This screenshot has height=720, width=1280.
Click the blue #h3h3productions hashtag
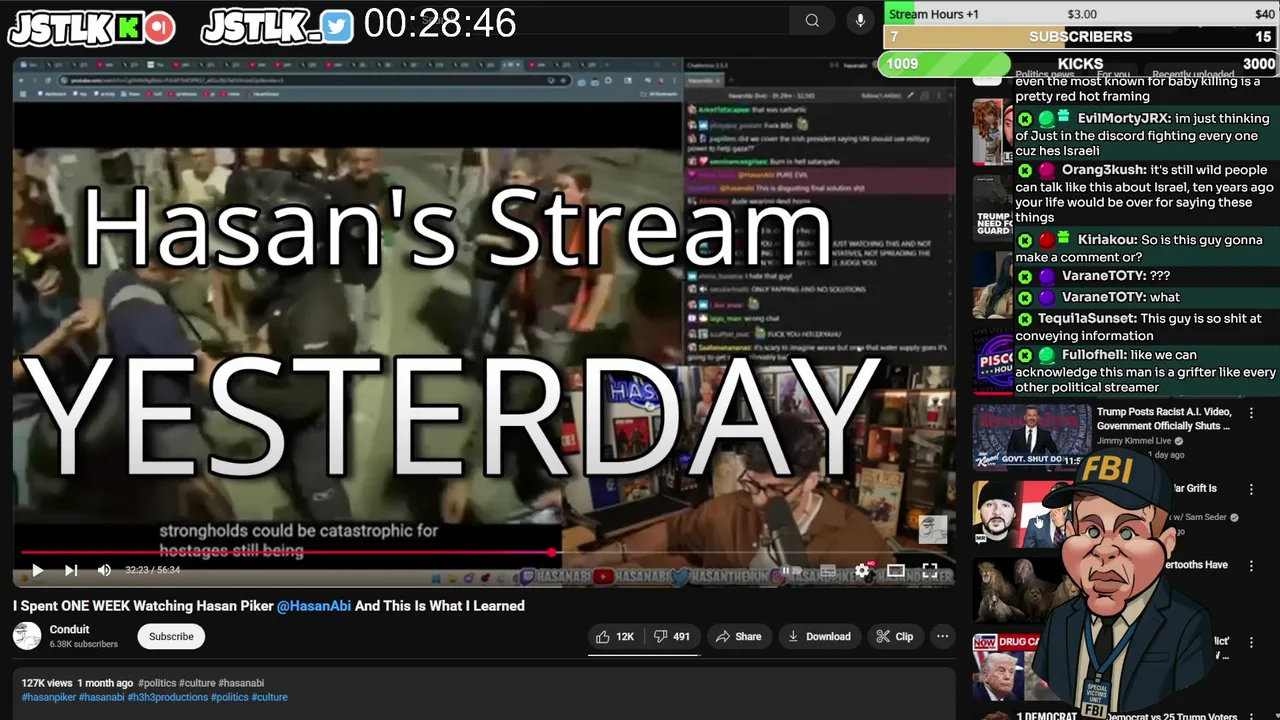[x=168, y=697]
